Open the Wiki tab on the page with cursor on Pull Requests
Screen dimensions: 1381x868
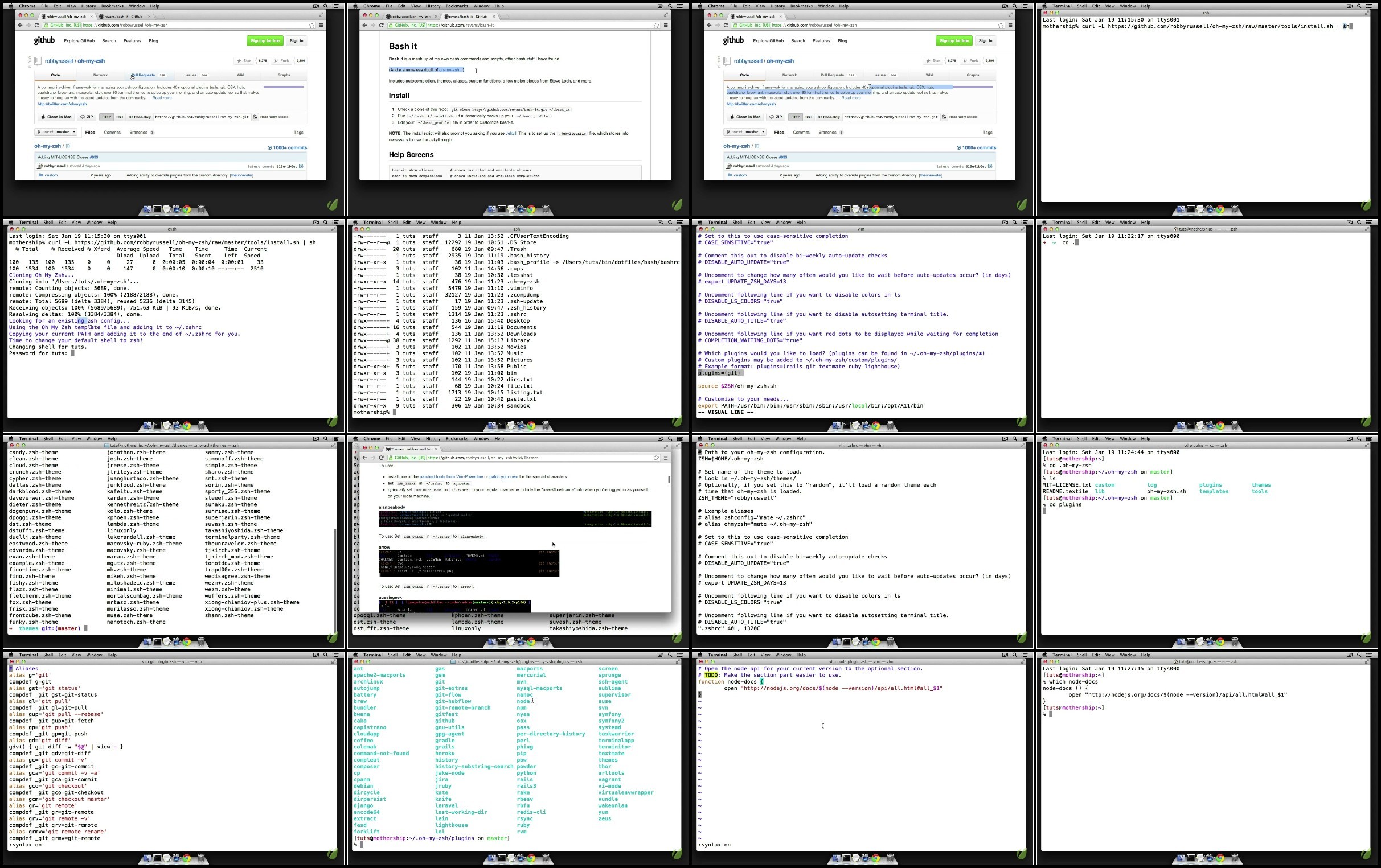240,75
